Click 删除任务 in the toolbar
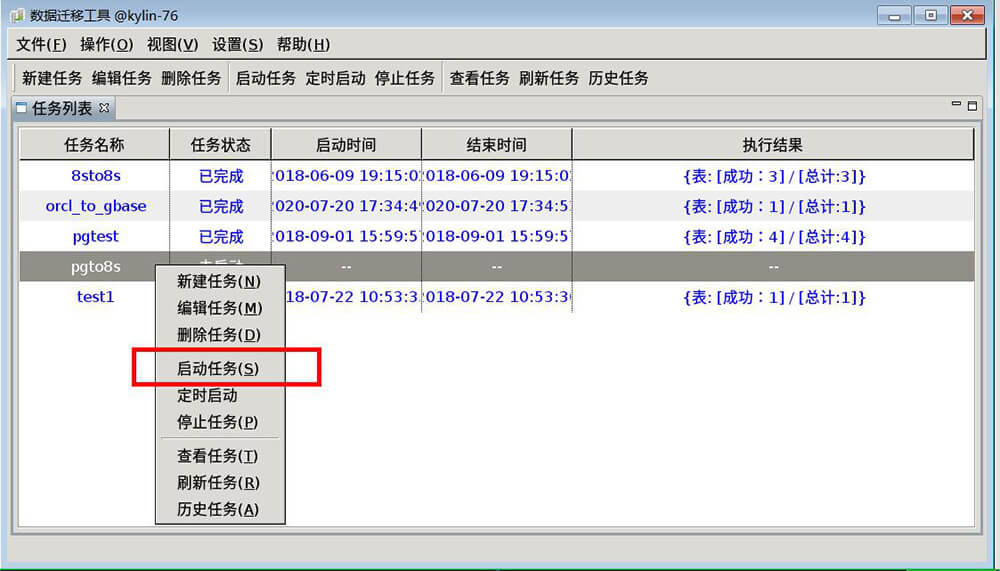This screenshot has height=571, width=1000. [191, 78]
